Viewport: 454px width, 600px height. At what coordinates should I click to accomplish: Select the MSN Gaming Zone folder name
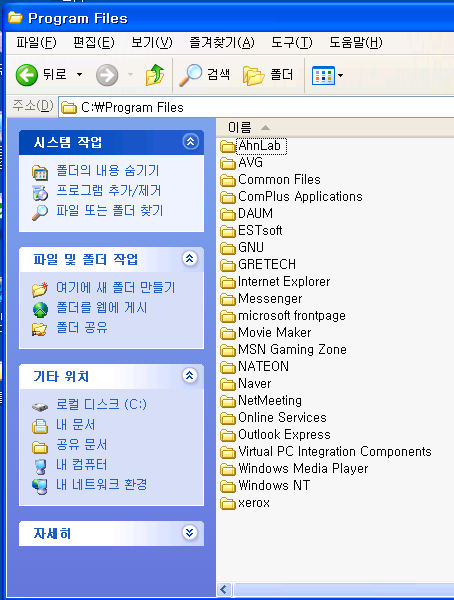pos(292,349)
